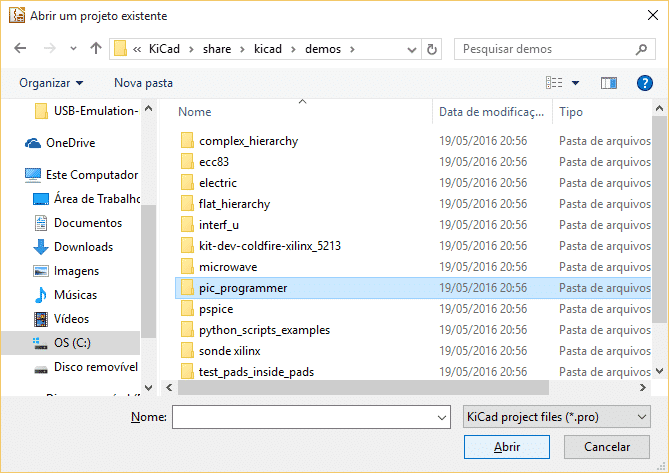This screenshot has width=669, height=473.
Task: Select share in the breadcrumb path
Action: [217, 49]
